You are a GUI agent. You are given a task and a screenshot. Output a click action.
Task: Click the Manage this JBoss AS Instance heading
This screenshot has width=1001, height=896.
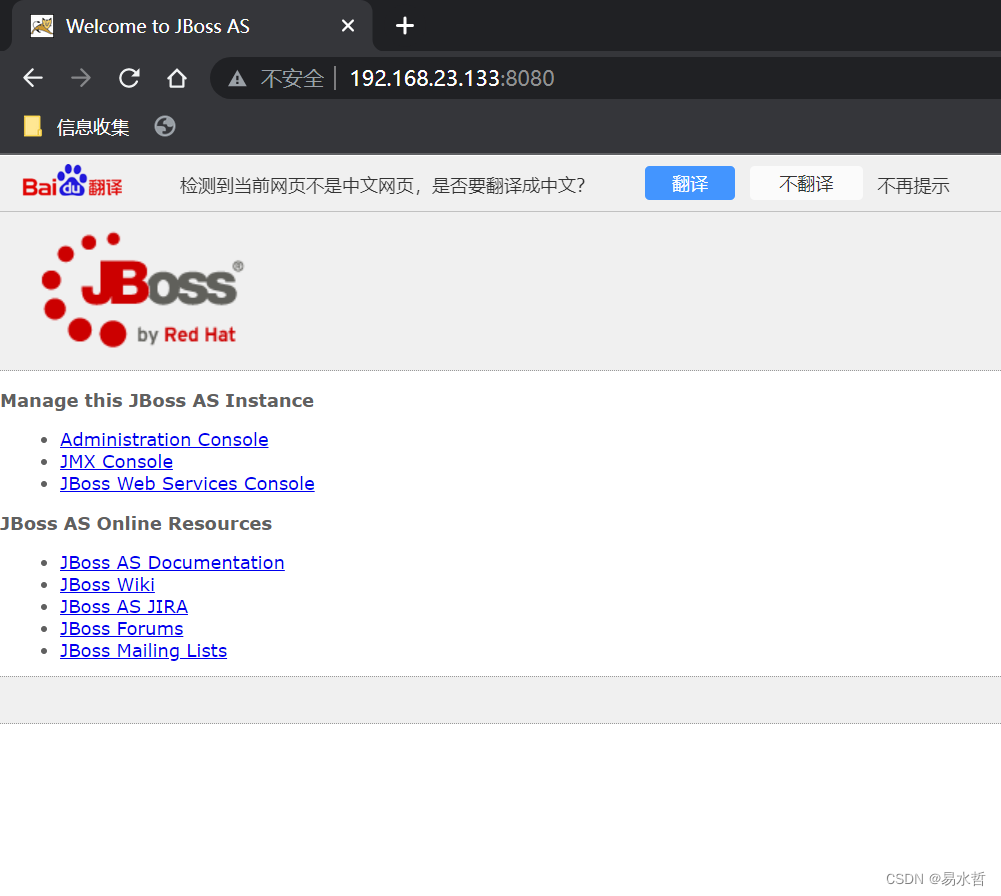[x=157, y=401]
